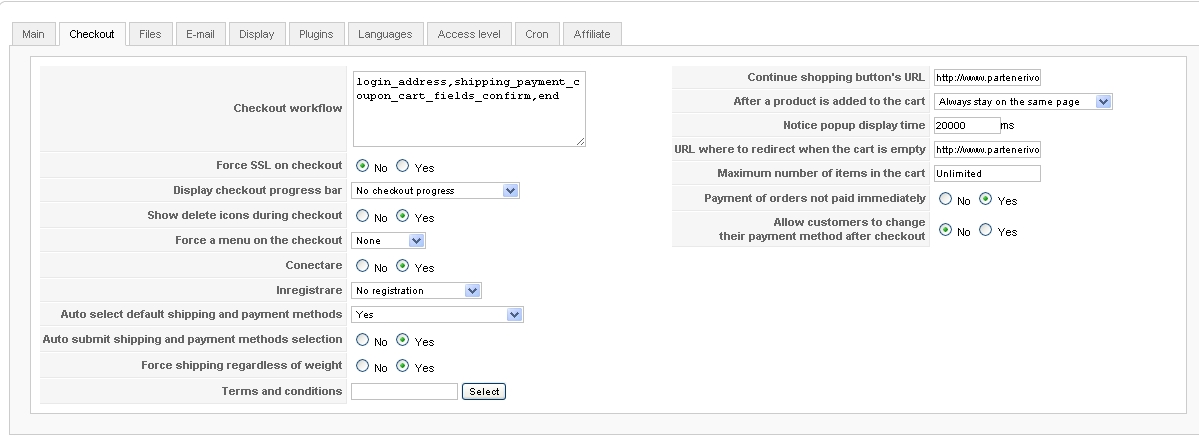Viewport: 1199px width, 436px height.
Task: Click the Terms and conditions text field
Action: pyautogui.click(x=404, y=392)
